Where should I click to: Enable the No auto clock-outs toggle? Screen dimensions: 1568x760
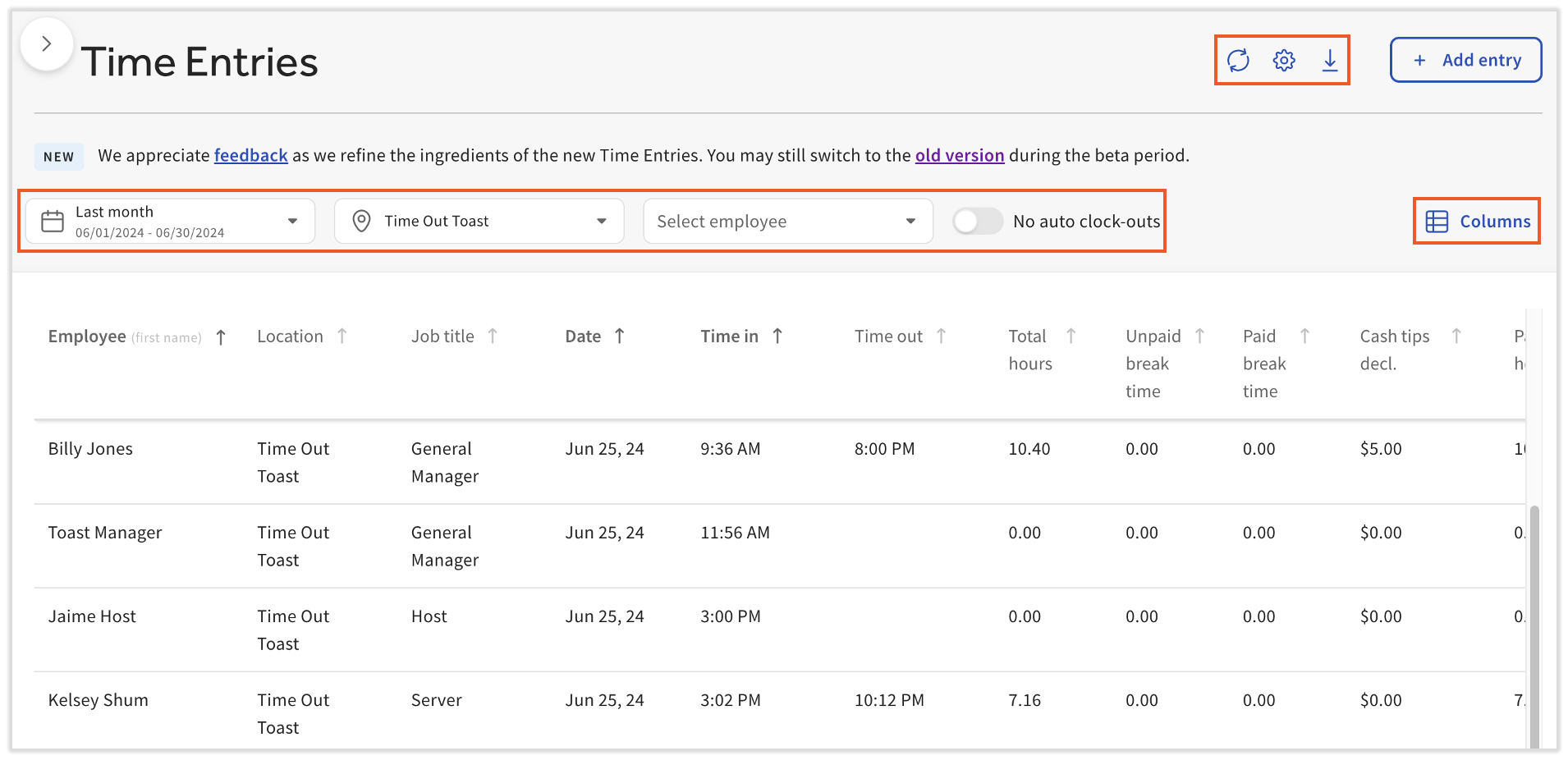coord(978,221)
